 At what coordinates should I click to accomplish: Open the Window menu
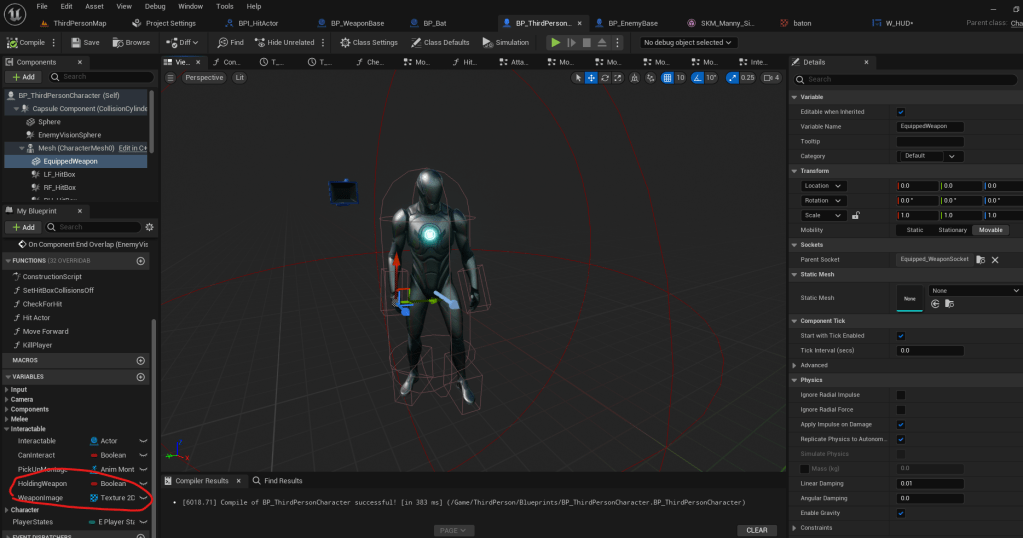190,6
